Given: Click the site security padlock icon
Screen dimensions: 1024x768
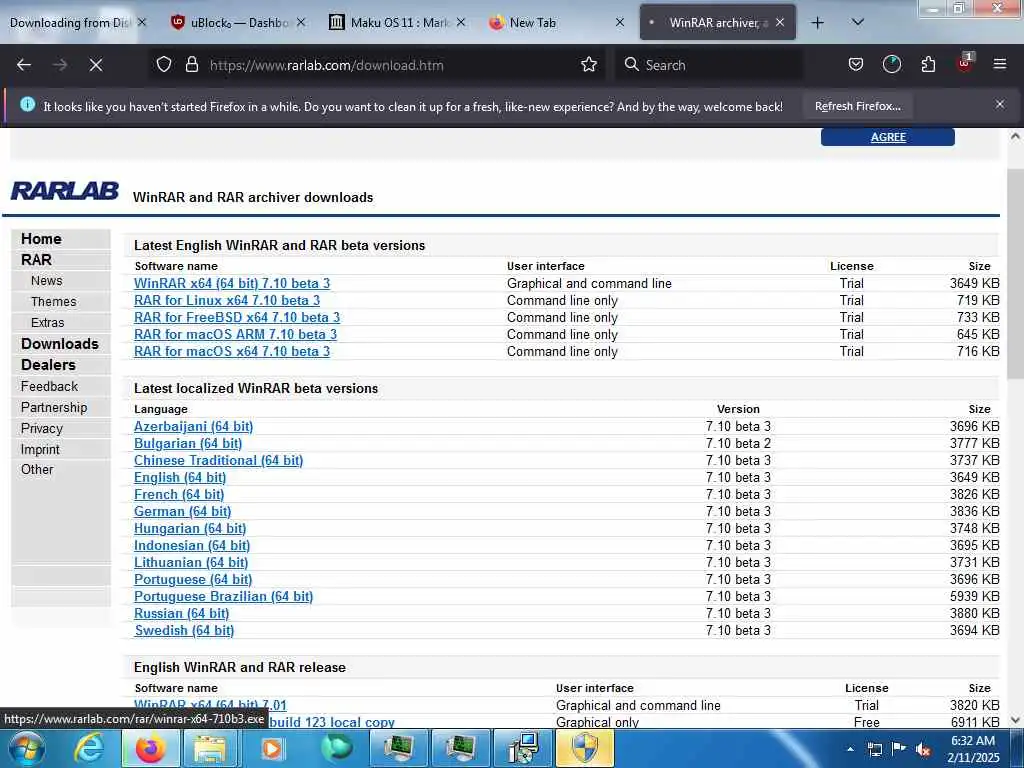Looking at the screenshot, I should [x=191, y=65].
